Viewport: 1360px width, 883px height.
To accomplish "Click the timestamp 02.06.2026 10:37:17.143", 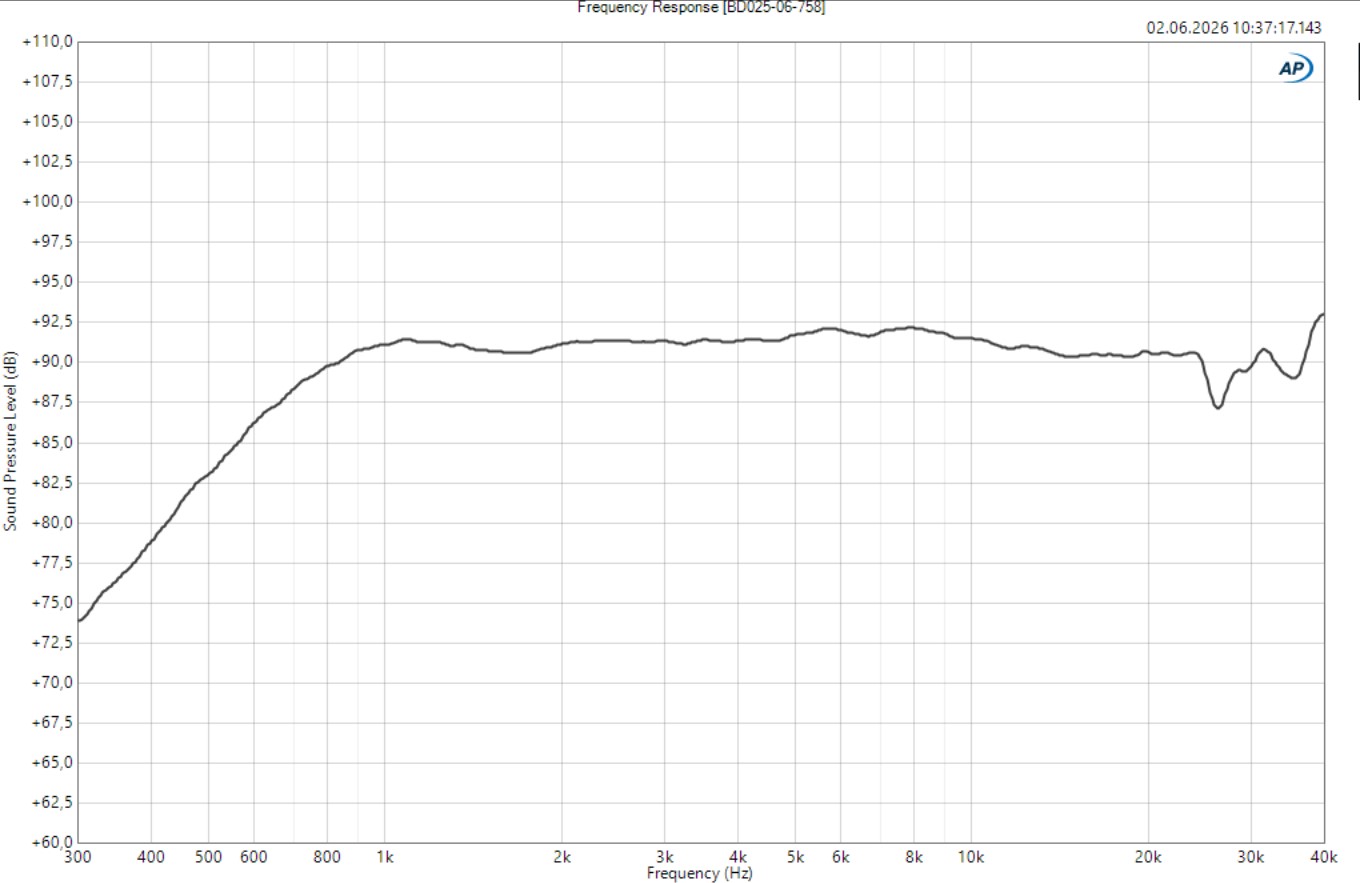I will (x=1233, y=28).
